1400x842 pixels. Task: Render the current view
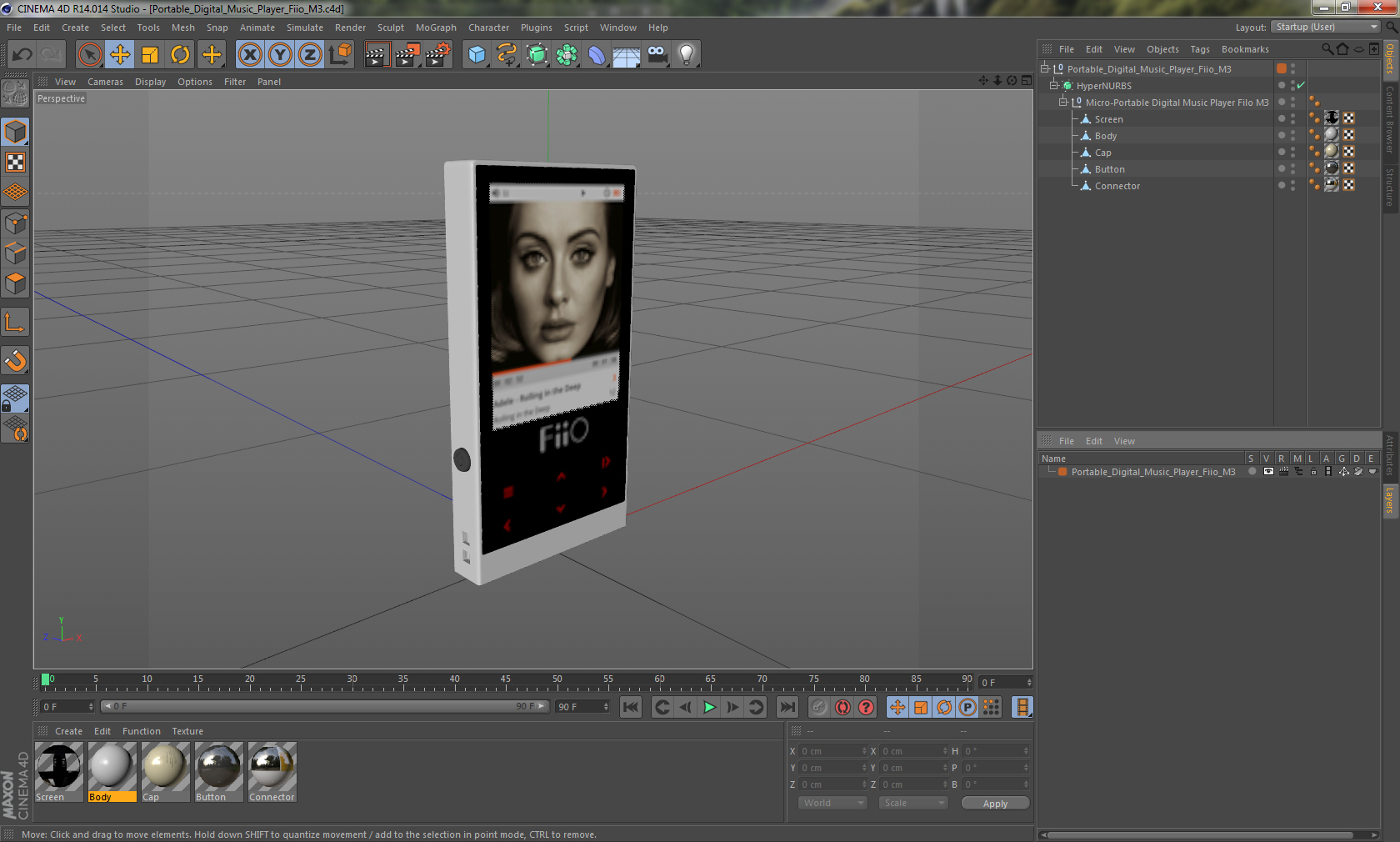click(x=377, y=55)
